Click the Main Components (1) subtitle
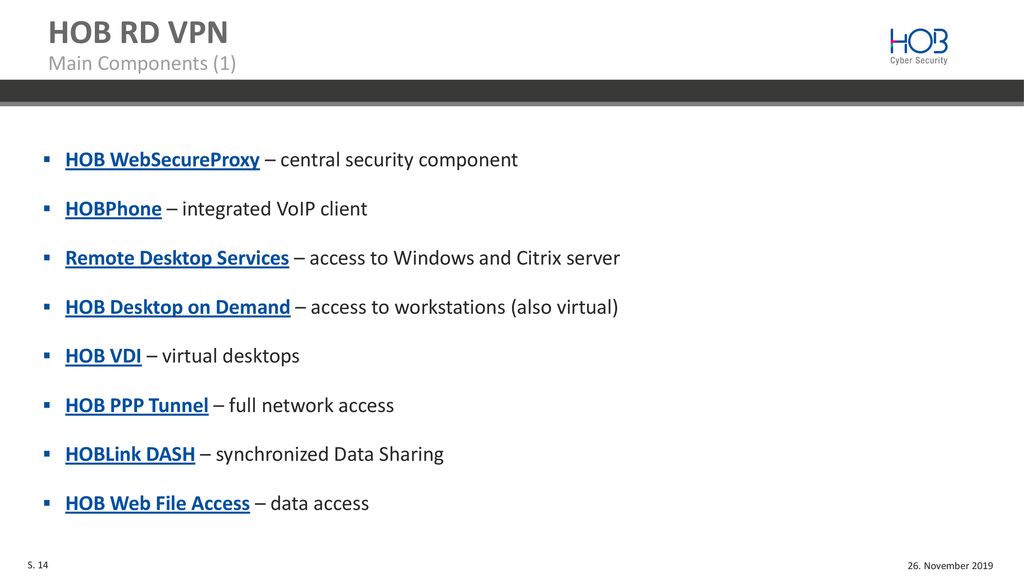1024x576 pixels. pyautogui.click(x=142, y=63)
